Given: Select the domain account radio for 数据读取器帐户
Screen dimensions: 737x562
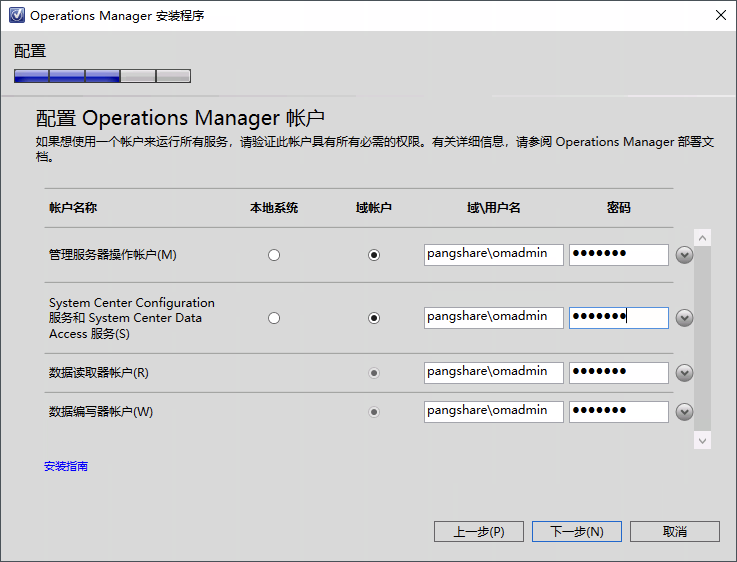Looking at the screenshot, I should point(374,373).
